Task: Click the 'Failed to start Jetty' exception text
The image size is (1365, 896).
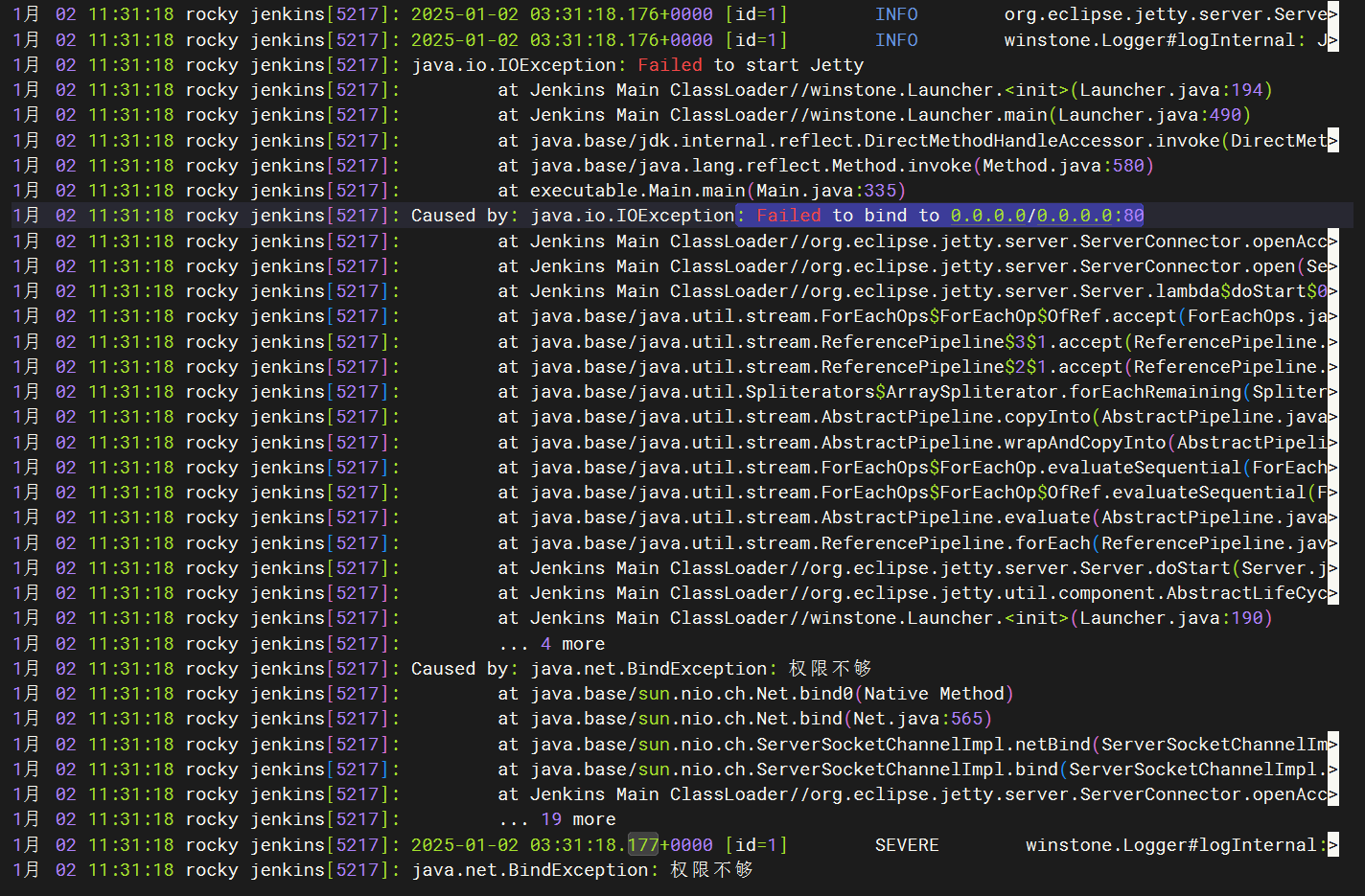Action: (751, 65)
